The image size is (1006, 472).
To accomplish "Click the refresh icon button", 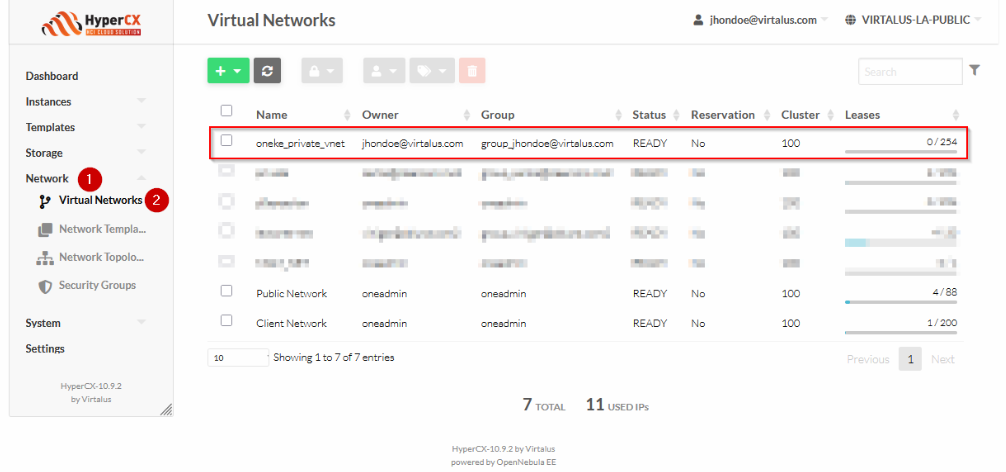I will tap(267, 71).
